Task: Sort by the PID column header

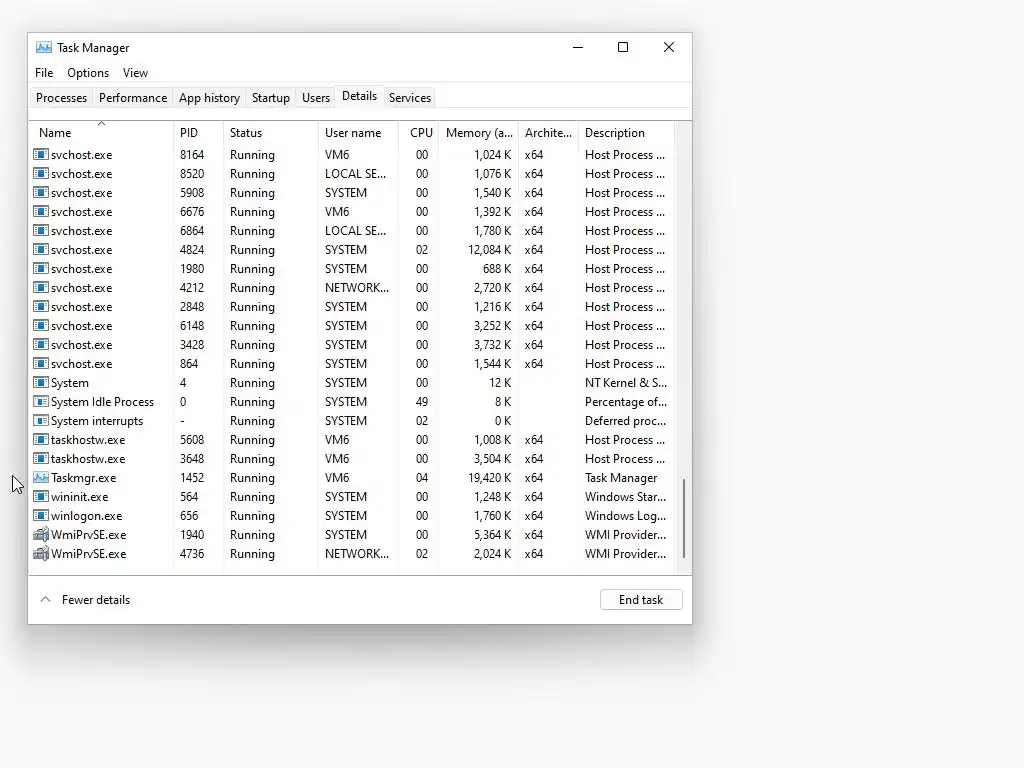Action: [199, 133]
